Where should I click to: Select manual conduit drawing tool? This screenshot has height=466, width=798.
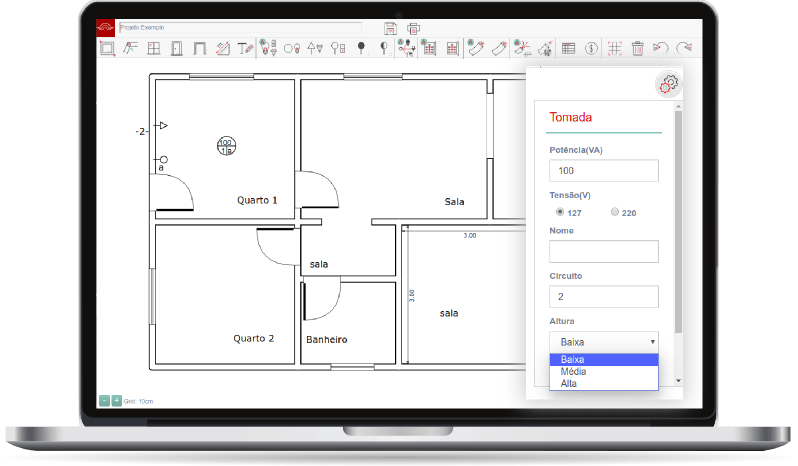pyautogui.click(x=499, y=48)
